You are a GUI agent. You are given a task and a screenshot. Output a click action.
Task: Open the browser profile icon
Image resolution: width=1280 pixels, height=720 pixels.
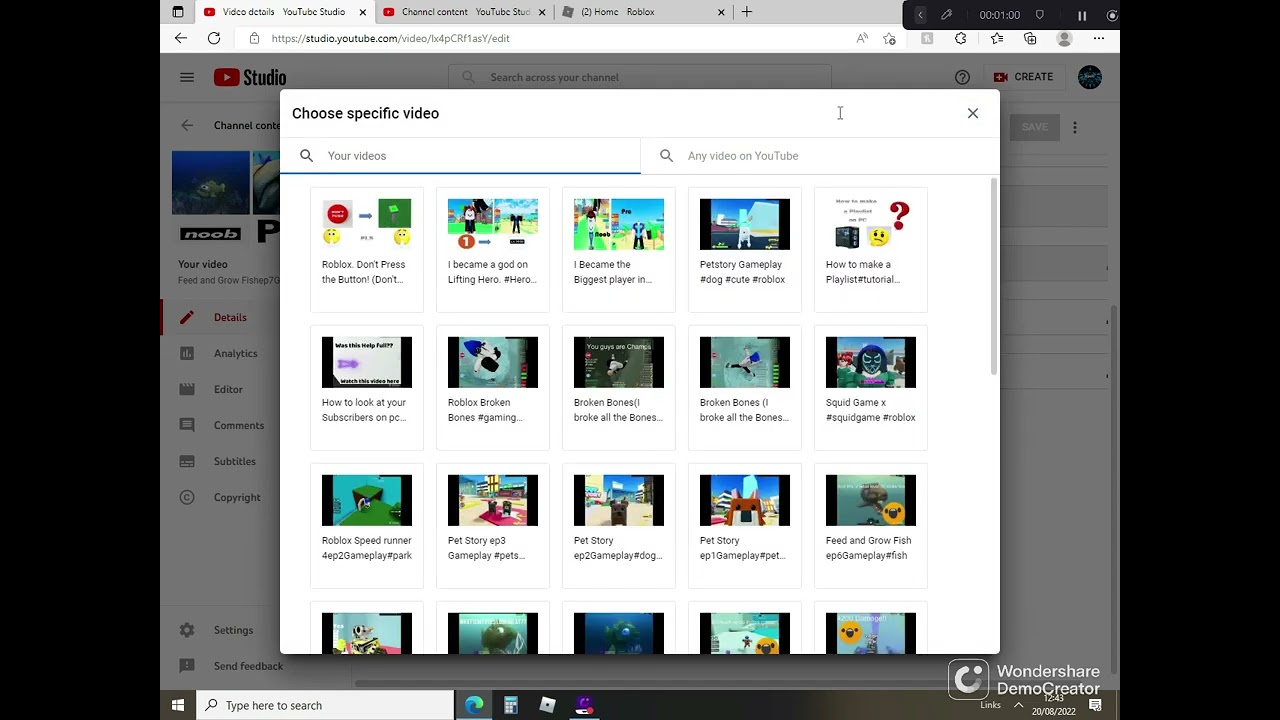(1065, 38)
